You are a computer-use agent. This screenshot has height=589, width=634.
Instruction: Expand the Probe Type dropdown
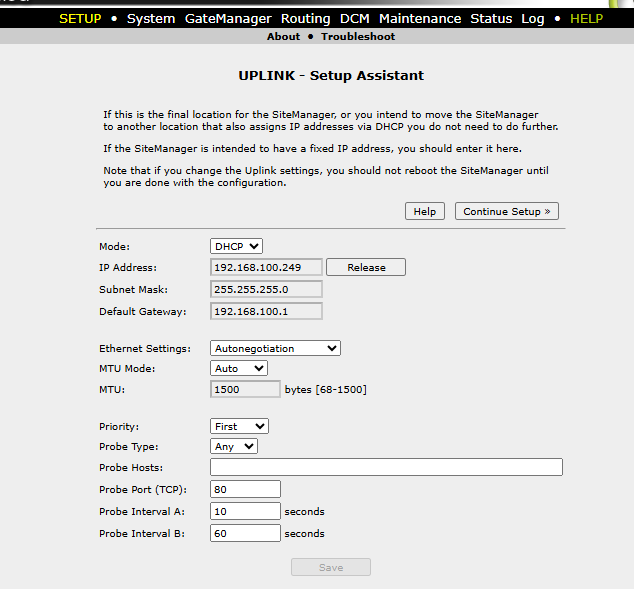[x=234, y=446]
